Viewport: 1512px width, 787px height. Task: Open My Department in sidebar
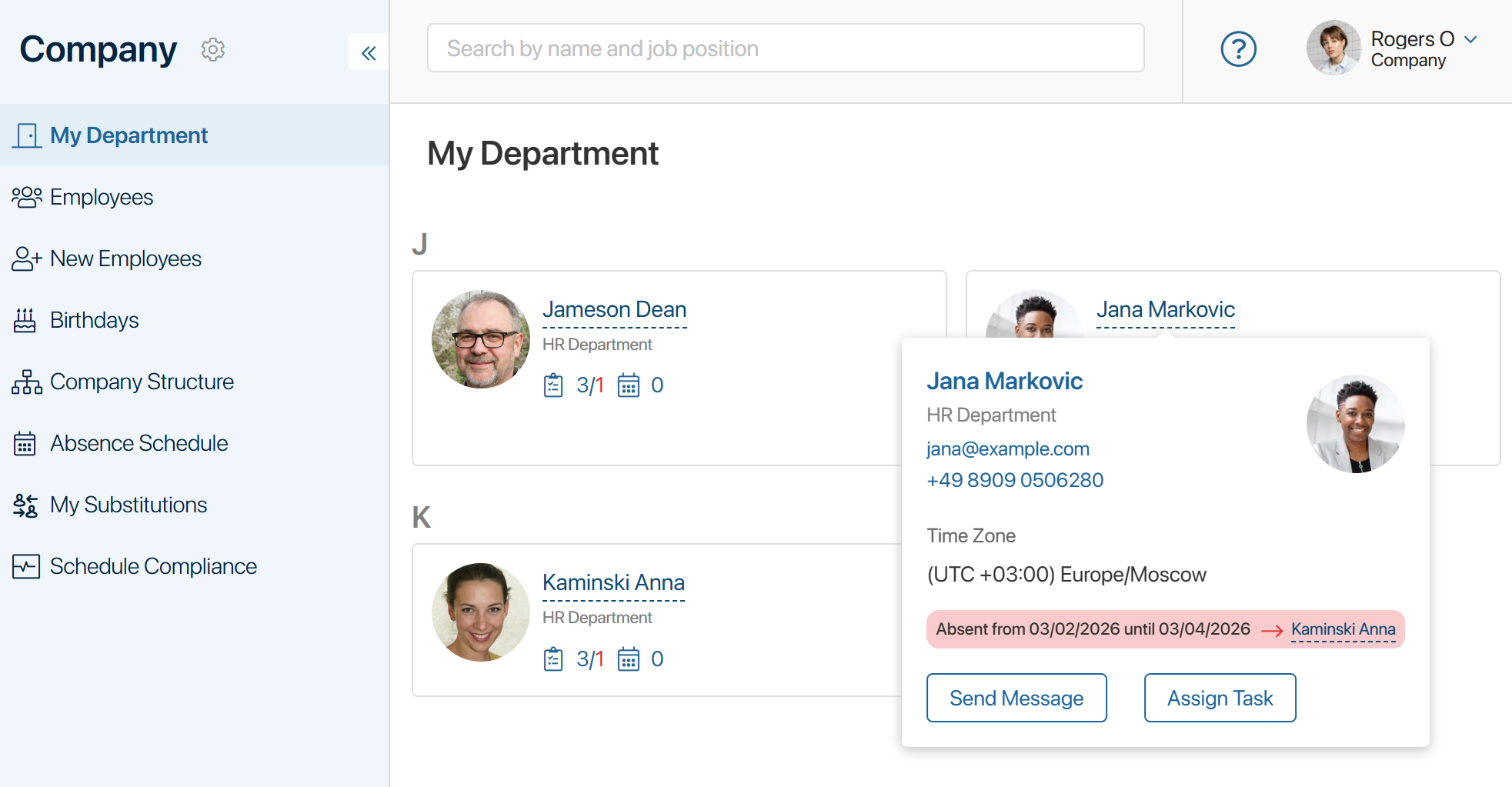point(129,135)
